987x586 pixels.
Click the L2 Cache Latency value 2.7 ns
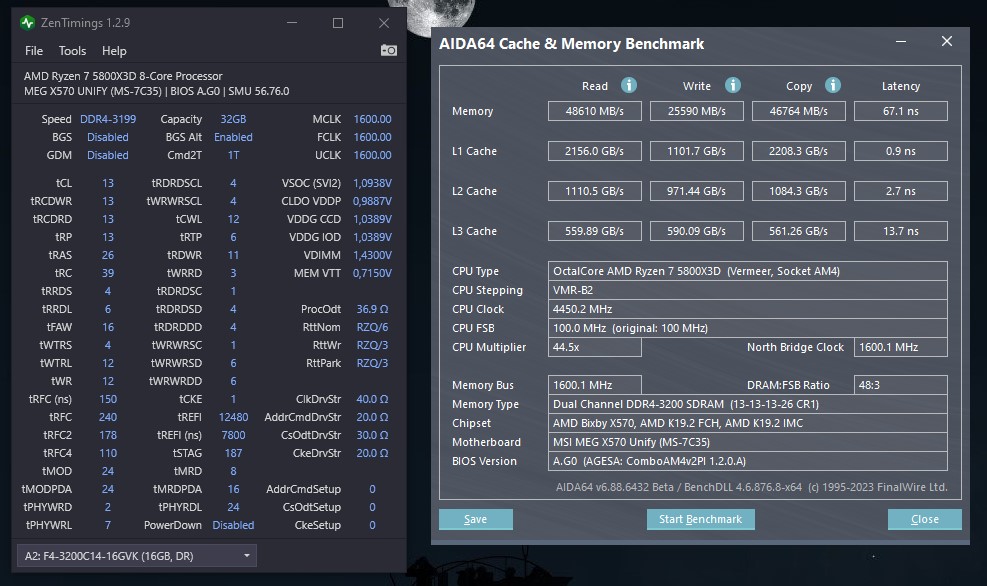pos(901,191)
